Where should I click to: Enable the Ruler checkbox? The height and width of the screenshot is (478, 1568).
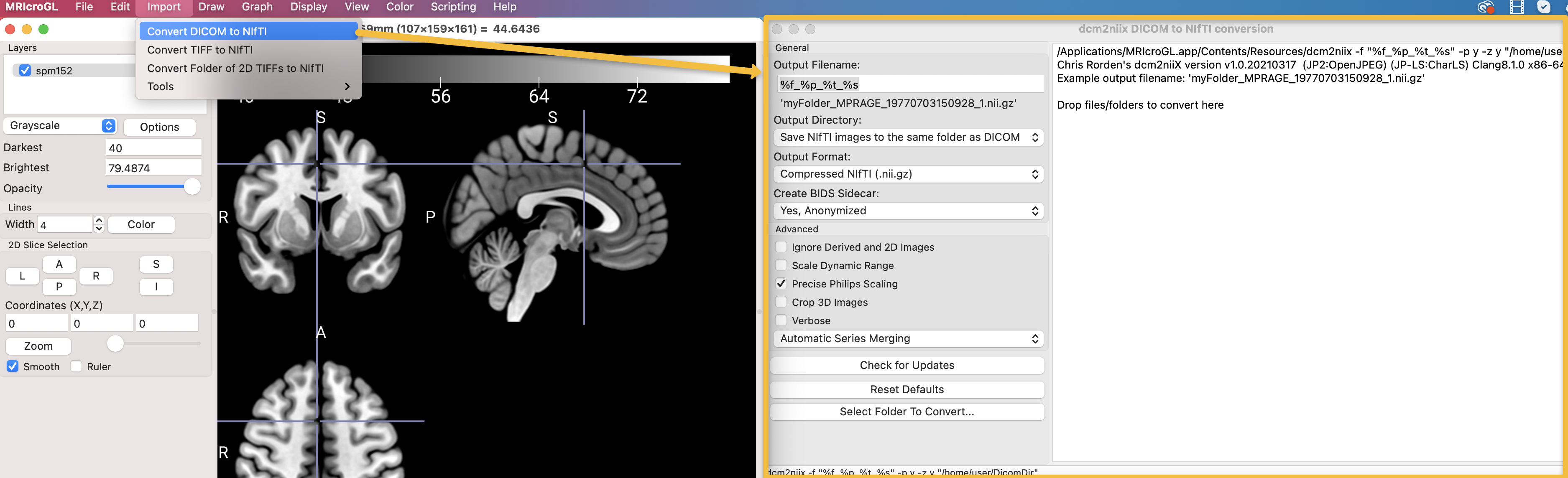tap(76, 367)
